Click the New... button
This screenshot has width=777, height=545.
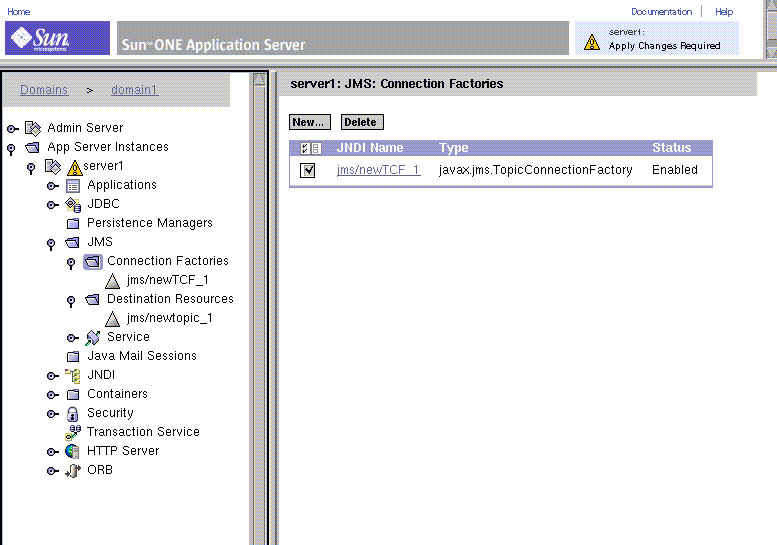point(310,122)
